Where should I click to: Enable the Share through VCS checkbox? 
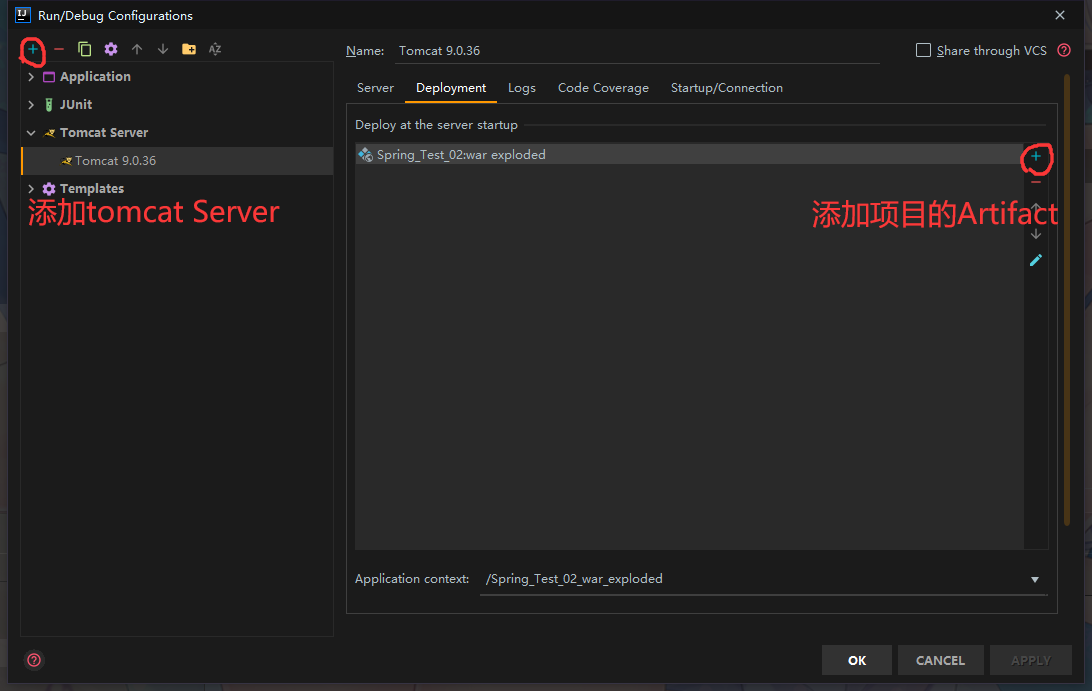point(923,50)
